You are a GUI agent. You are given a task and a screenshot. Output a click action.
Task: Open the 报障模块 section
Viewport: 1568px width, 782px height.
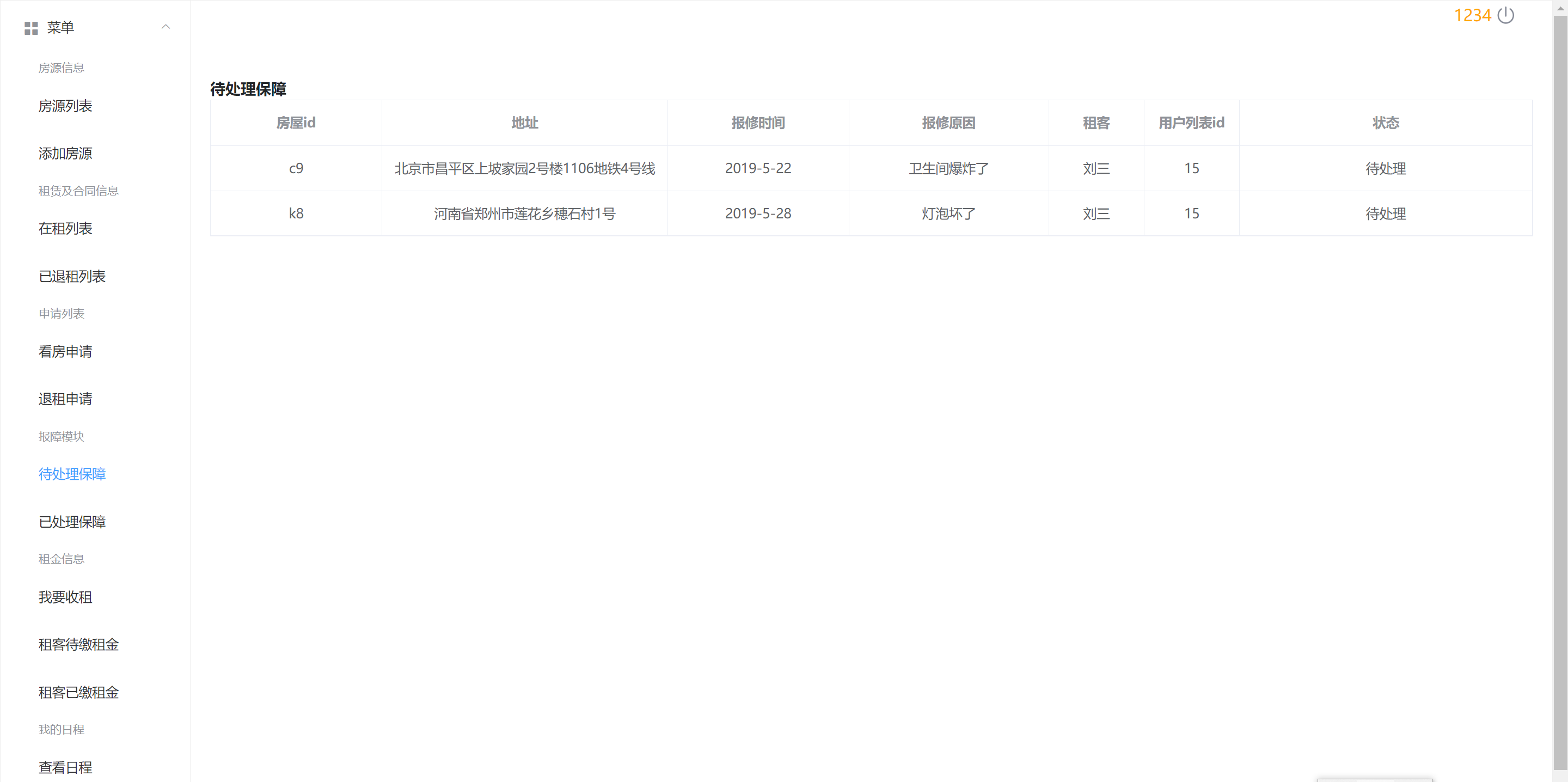[62, 436]
